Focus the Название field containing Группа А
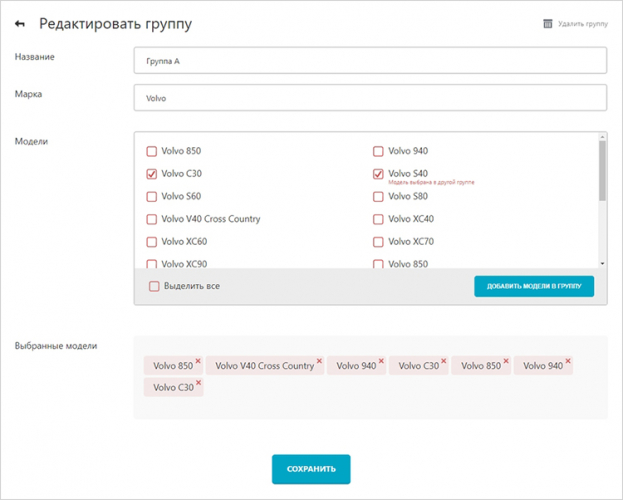The height and width of the screenshot is (500, 623). click(x=370, y=60)
